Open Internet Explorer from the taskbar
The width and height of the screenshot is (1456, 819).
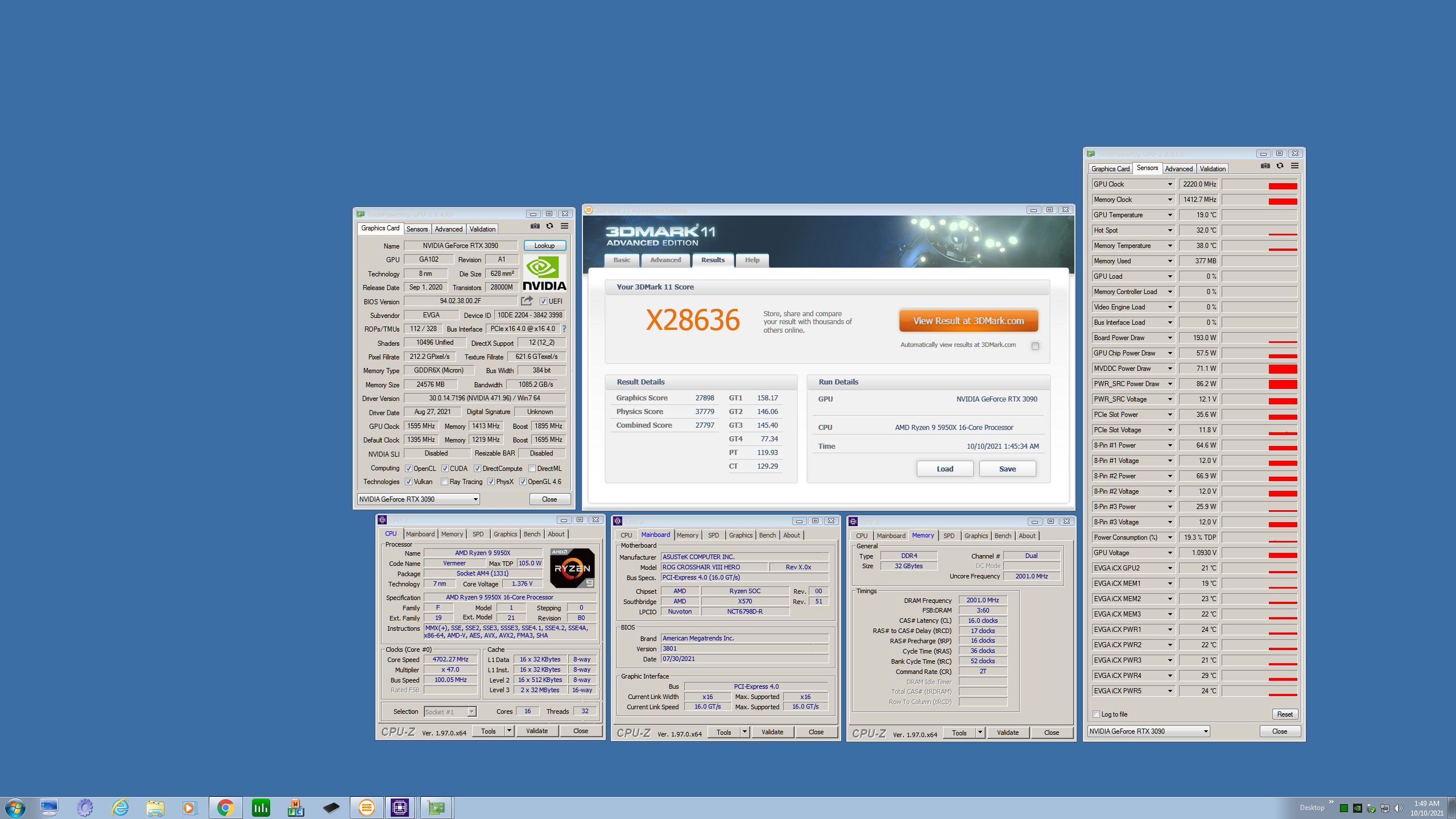[120, 807]
